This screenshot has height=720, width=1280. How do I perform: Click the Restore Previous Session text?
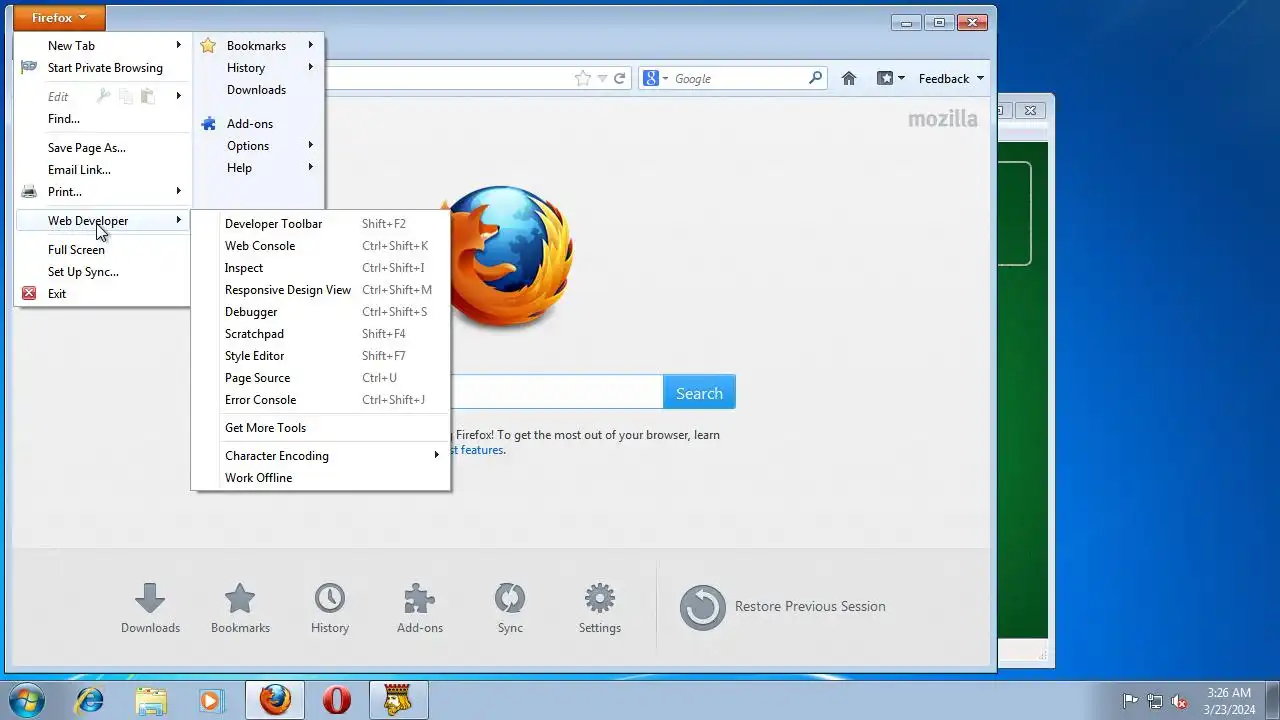pyautogui.click(x=810, y=606)
